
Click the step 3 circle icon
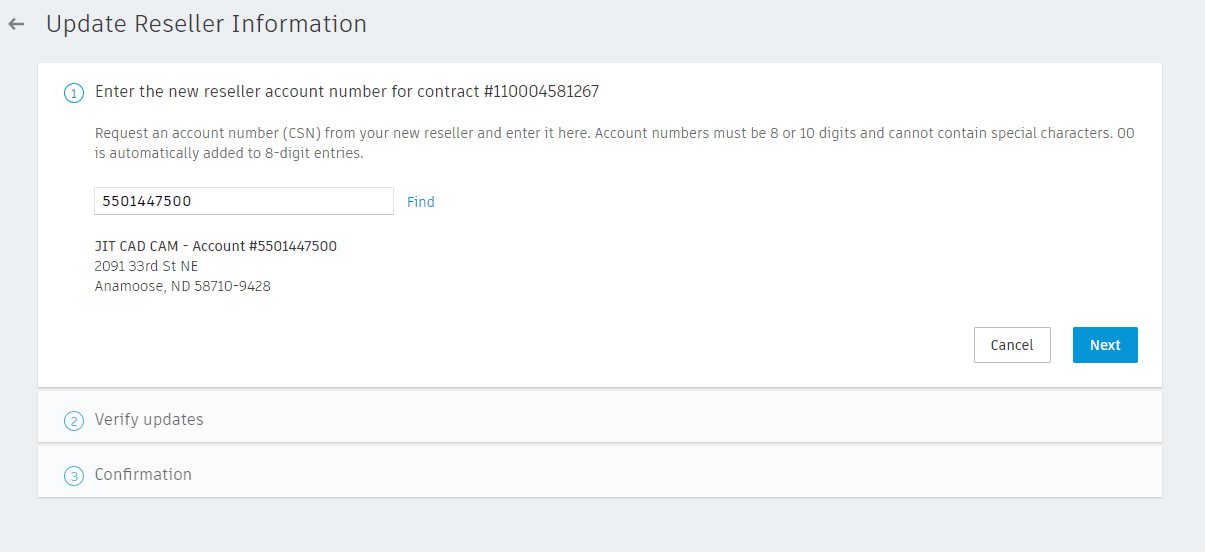(74, 476)
